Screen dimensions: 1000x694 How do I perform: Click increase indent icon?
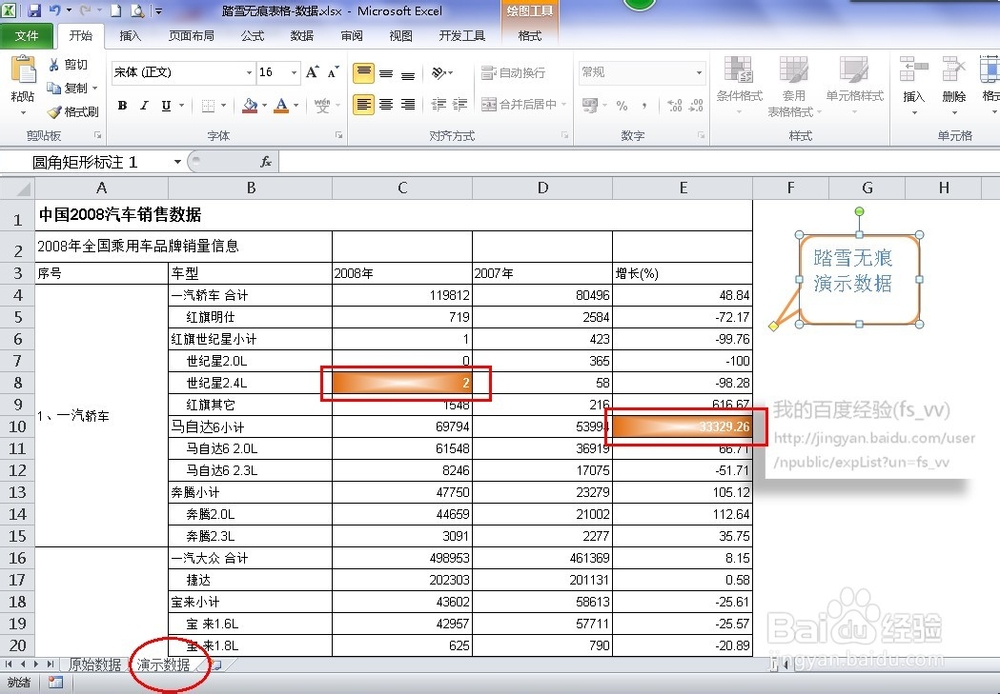pos(460,104)
